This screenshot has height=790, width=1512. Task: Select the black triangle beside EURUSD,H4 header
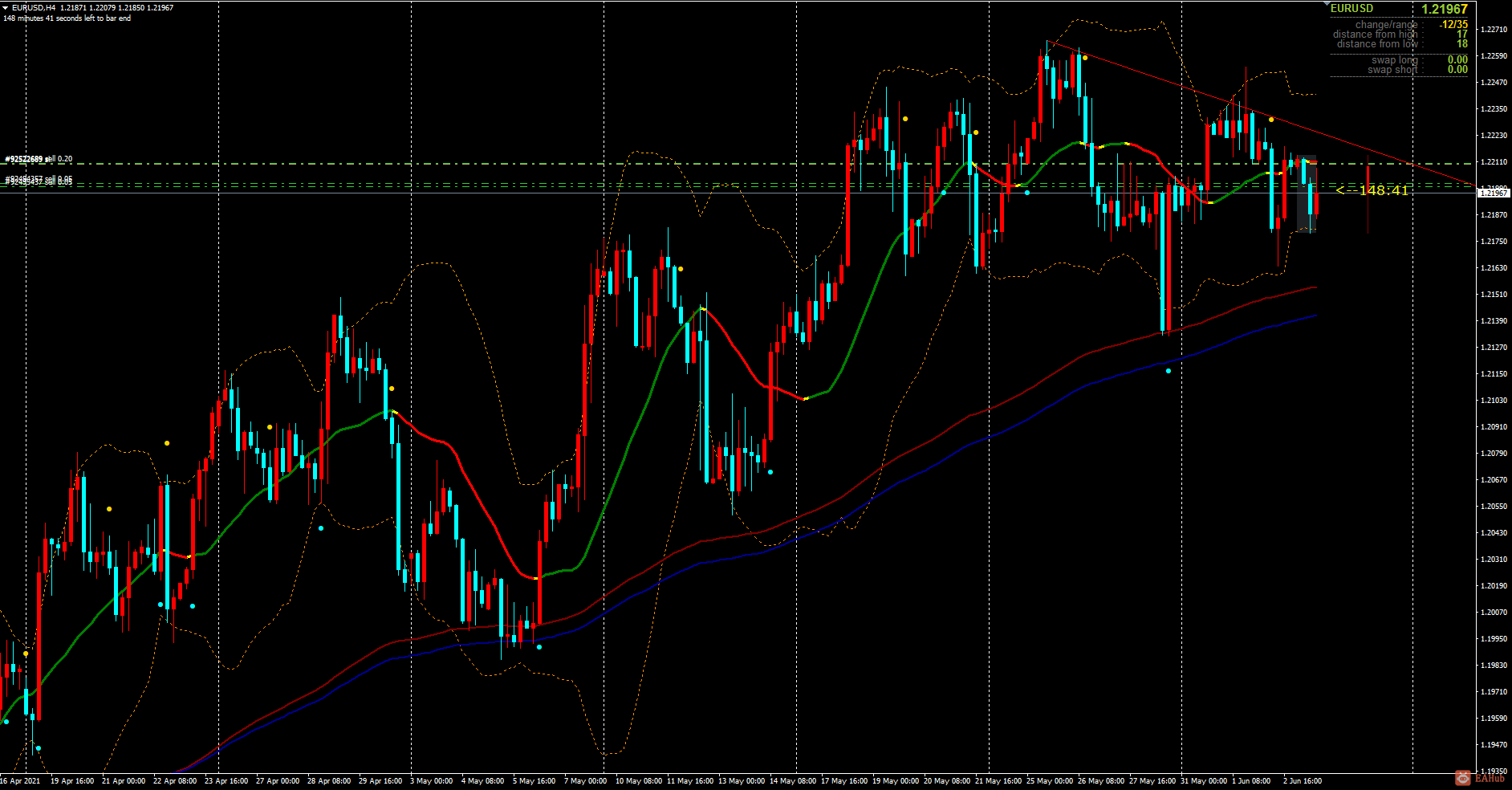coord(6,6)
